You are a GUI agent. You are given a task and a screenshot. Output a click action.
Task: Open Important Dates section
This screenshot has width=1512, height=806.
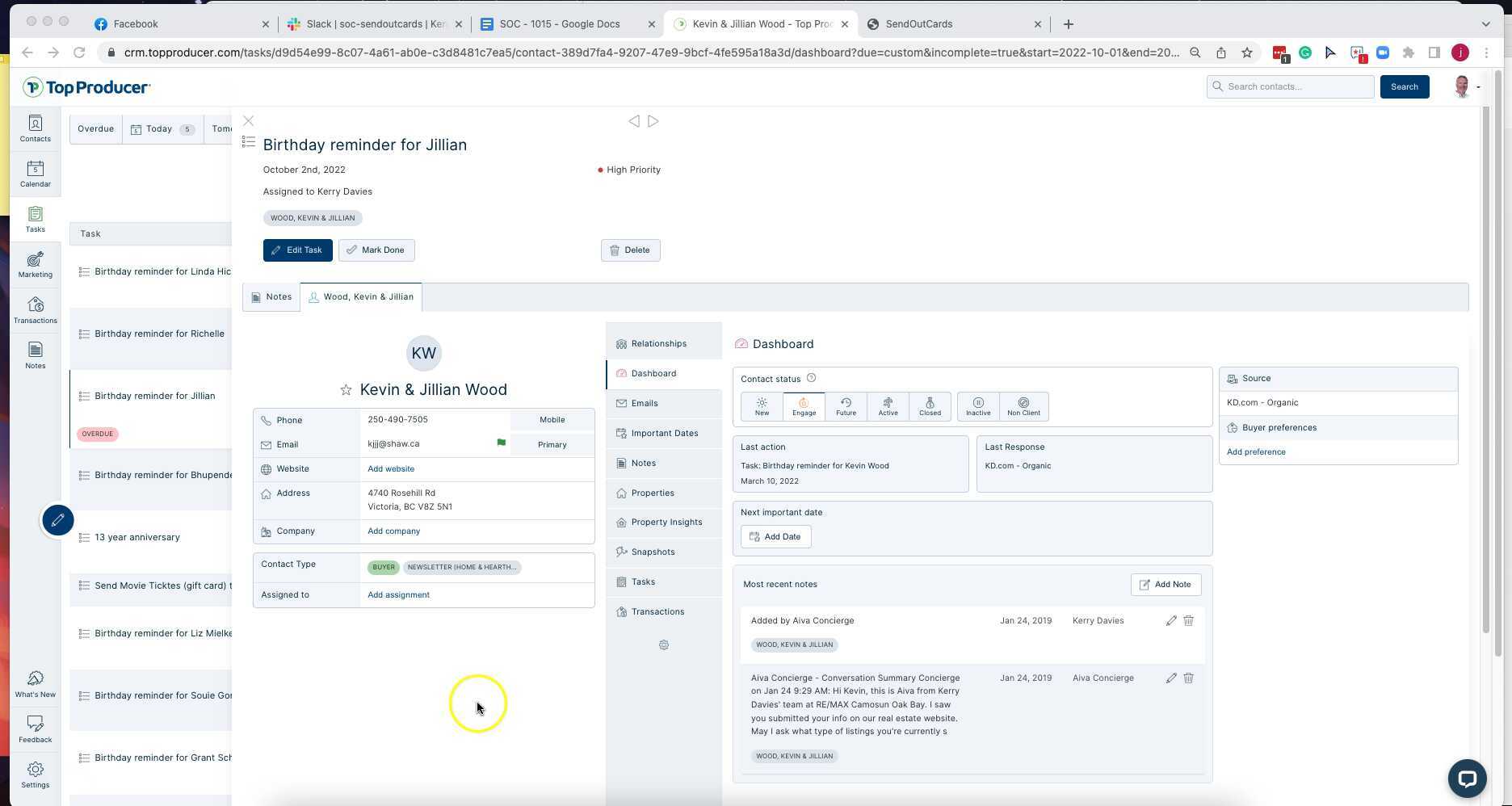click(664, 434)
